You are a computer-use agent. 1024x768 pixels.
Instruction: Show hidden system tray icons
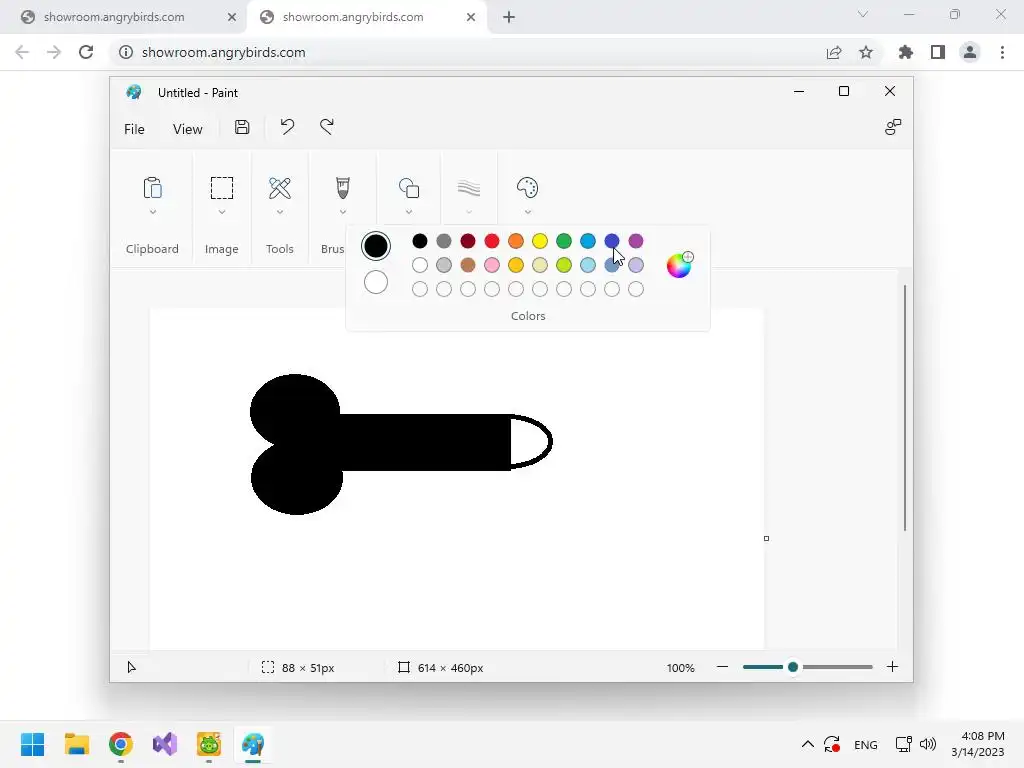(x=808, y=744)
